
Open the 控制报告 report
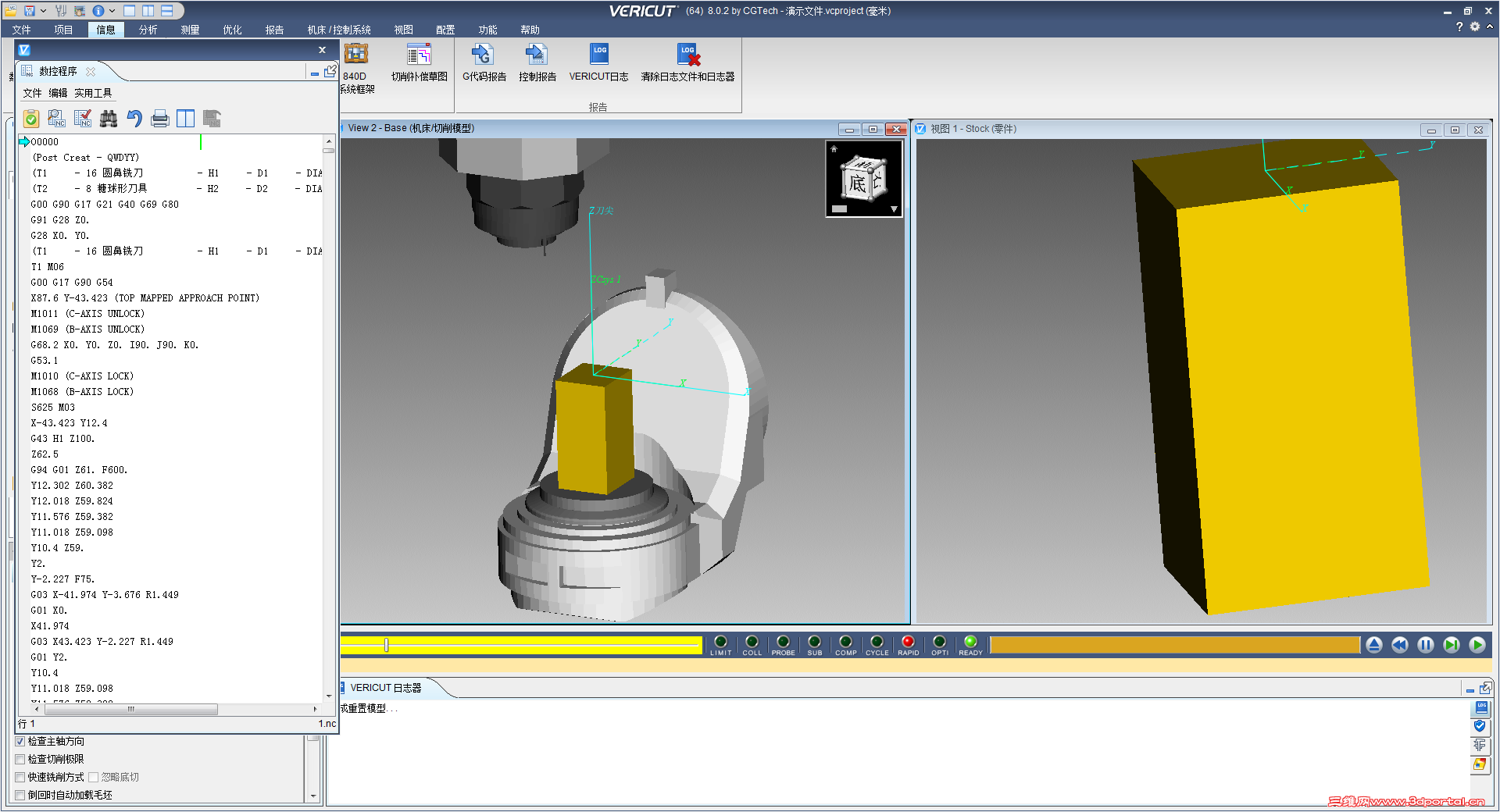537,62
